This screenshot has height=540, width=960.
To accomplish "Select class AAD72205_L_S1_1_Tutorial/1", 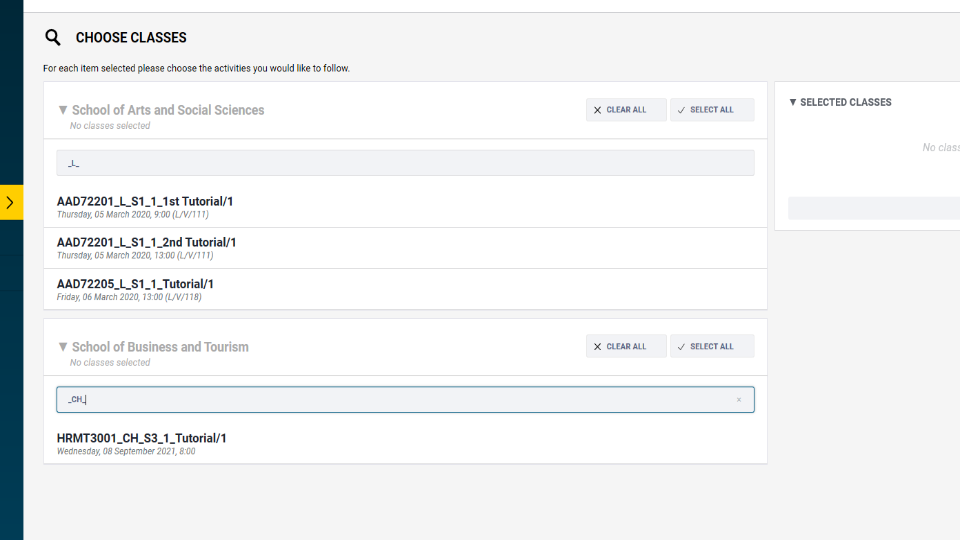I will [405, 289].
